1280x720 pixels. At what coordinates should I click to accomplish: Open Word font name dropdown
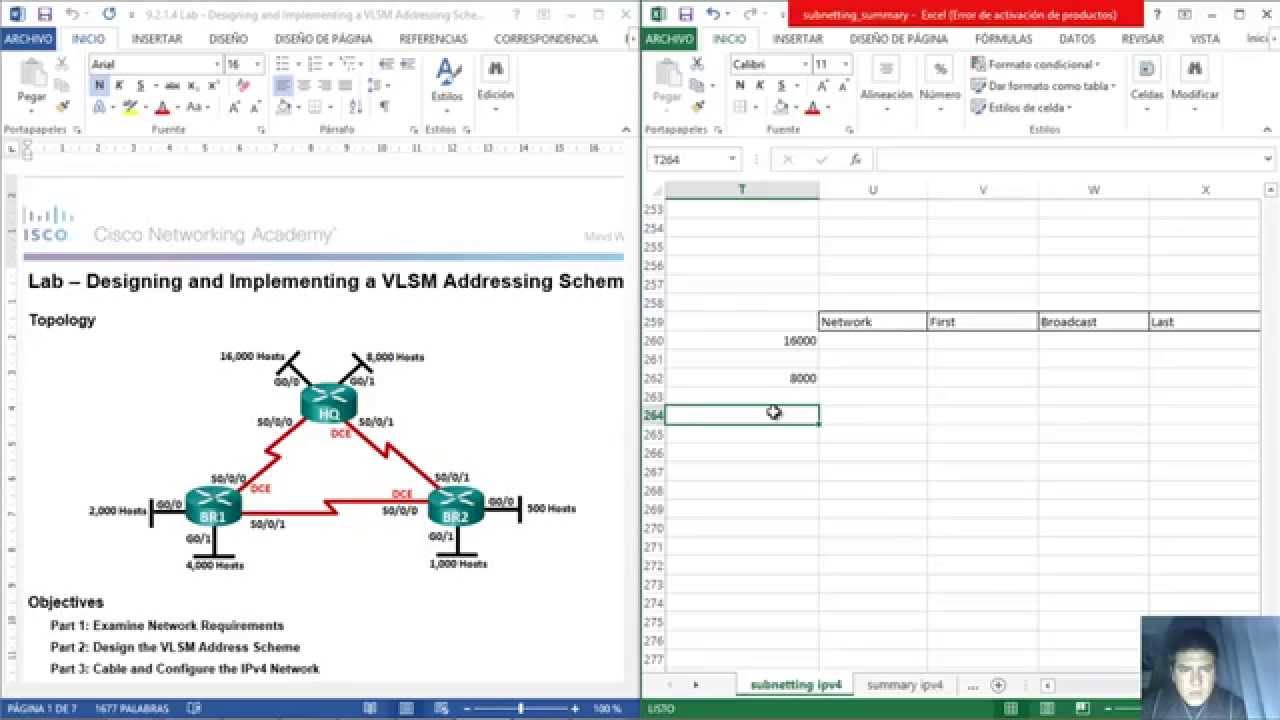coord(216,64)
